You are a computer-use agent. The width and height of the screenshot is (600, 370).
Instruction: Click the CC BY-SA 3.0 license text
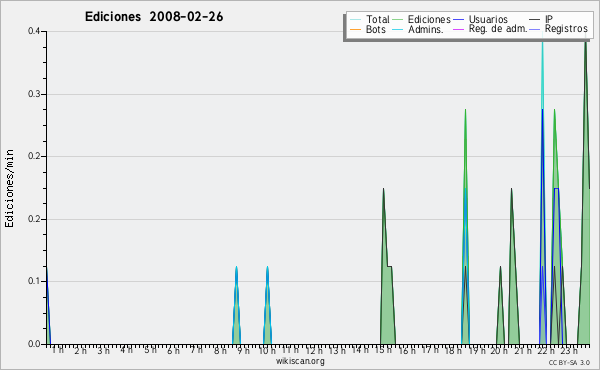click(569, 363)
